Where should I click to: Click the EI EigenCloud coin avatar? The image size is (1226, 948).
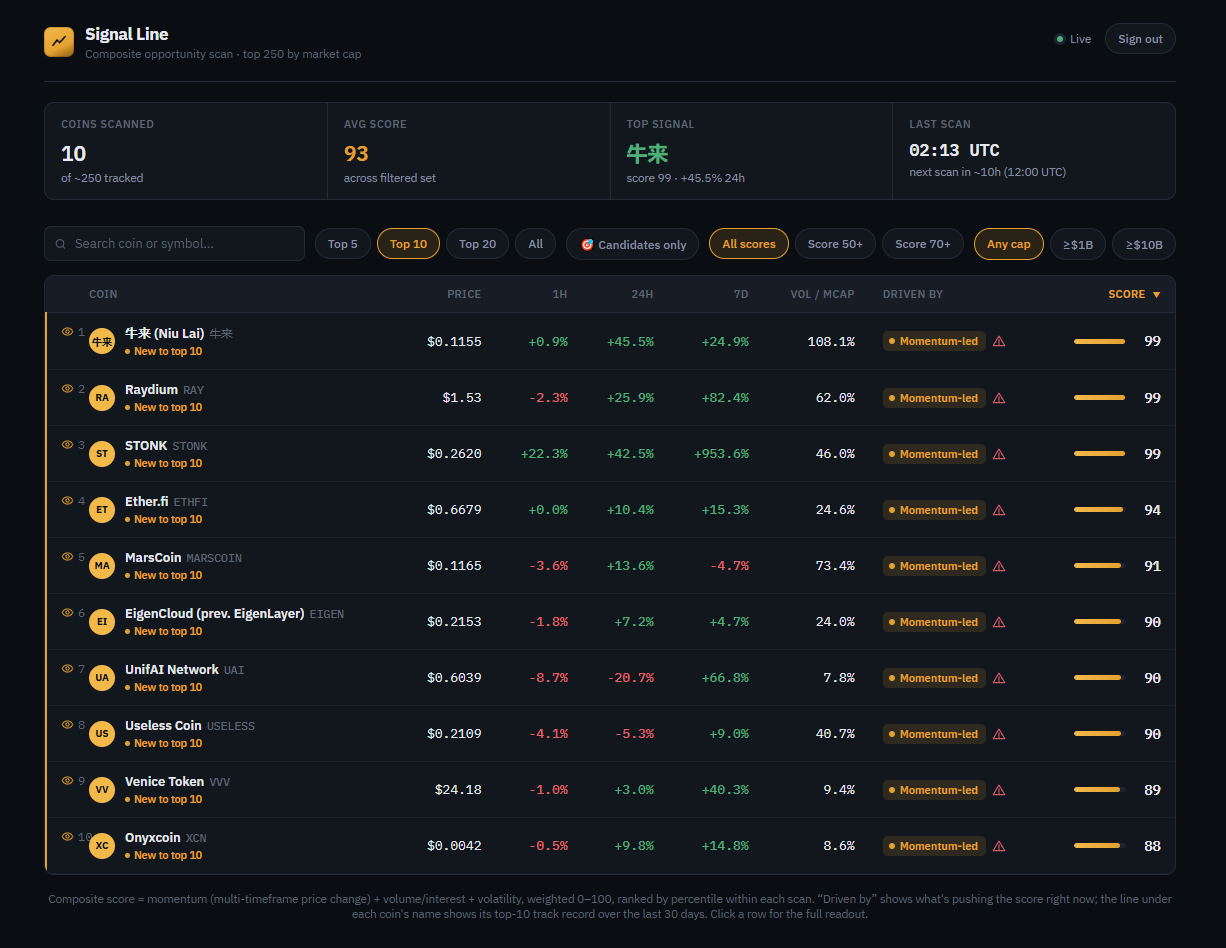tap(102, 621)
